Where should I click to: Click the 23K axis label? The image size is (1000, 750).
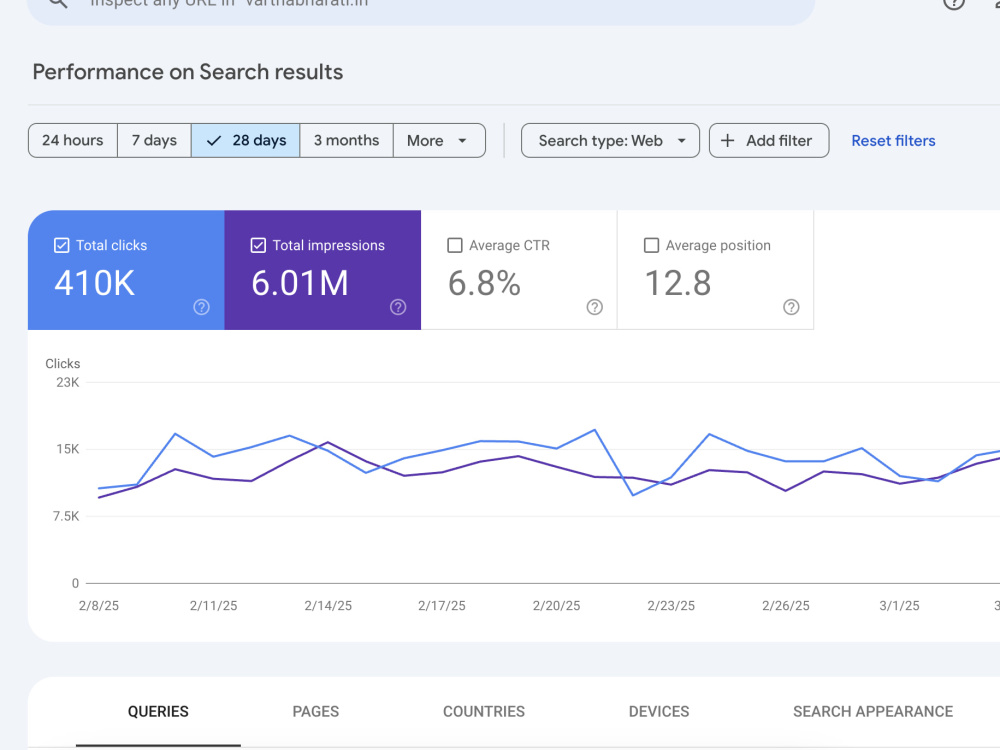(68, 383)
